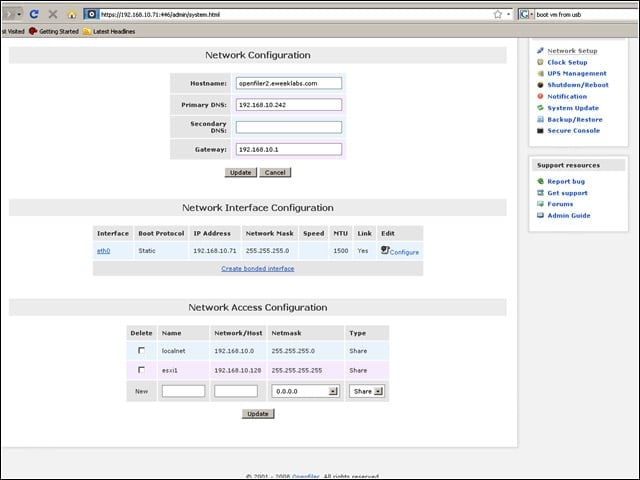Click the Secondary DNS input field
640x480 pixels.
(x=289, y=127)
